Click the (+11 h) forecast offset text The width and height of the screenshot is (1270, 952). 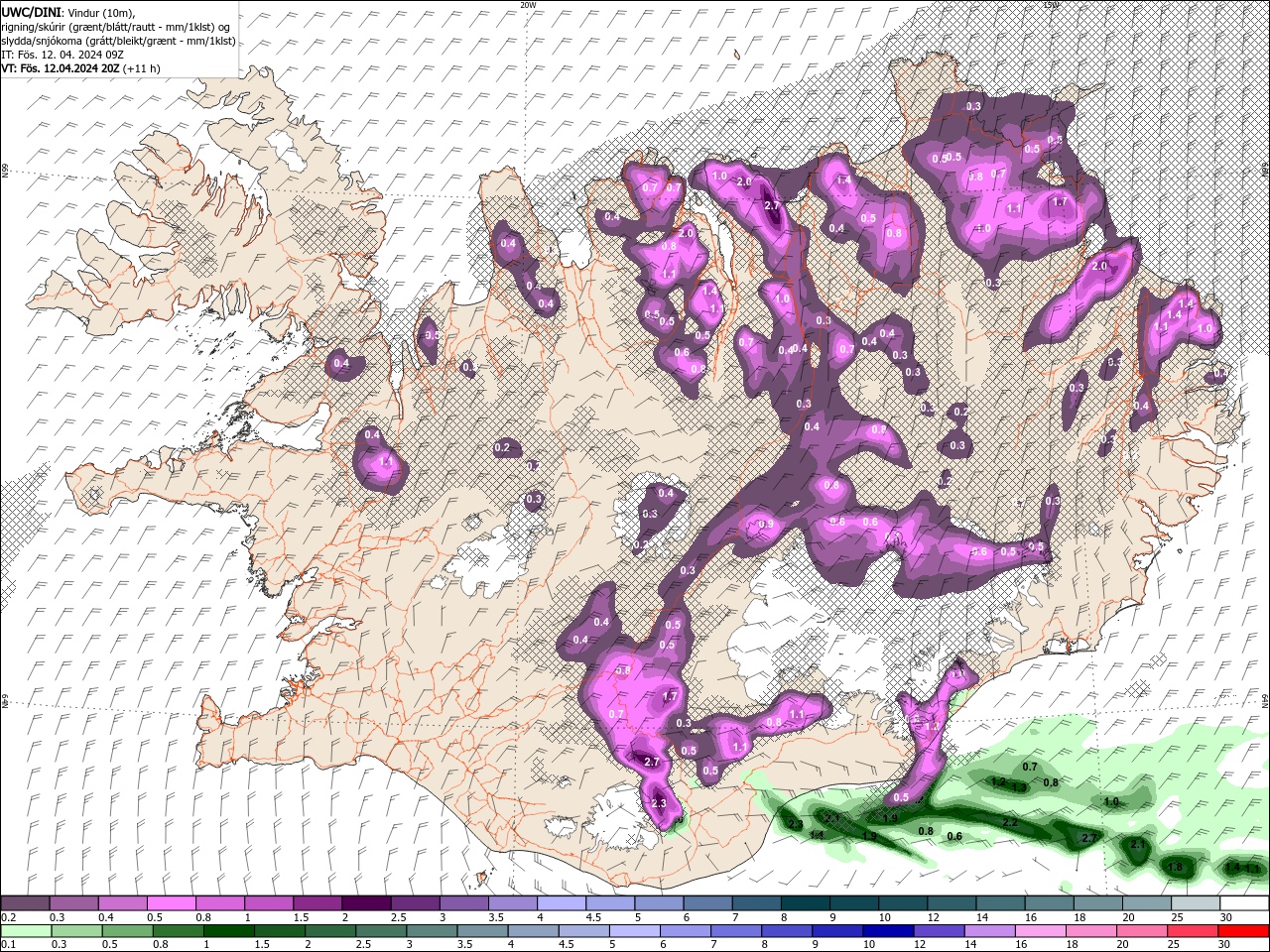(x=143, y=68)
